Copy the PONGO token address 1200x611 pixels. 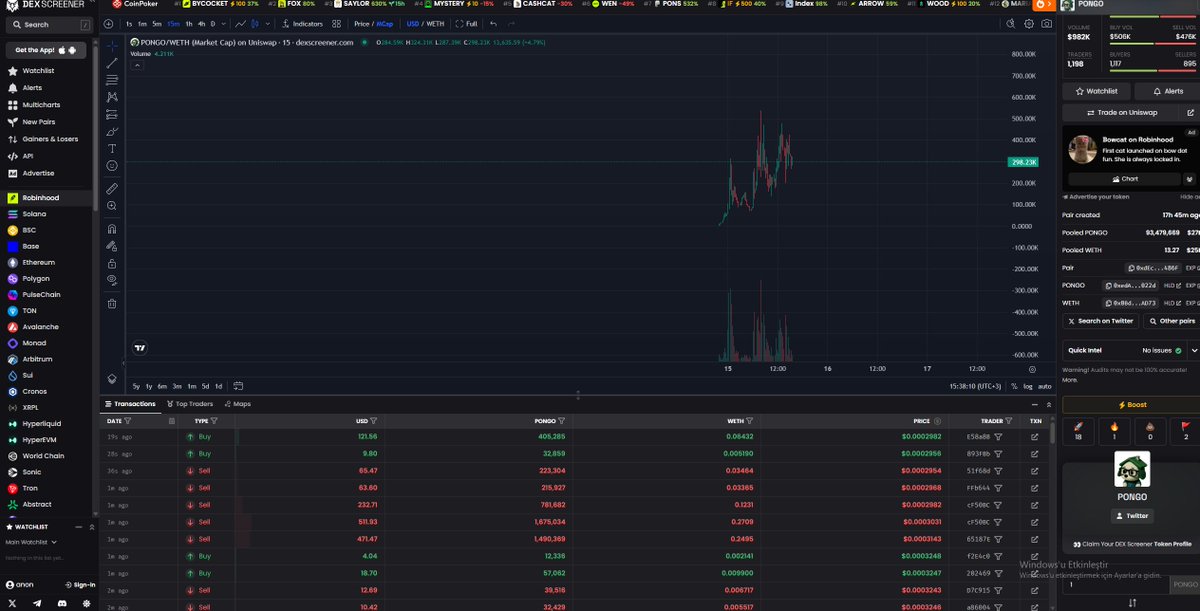1132,285
